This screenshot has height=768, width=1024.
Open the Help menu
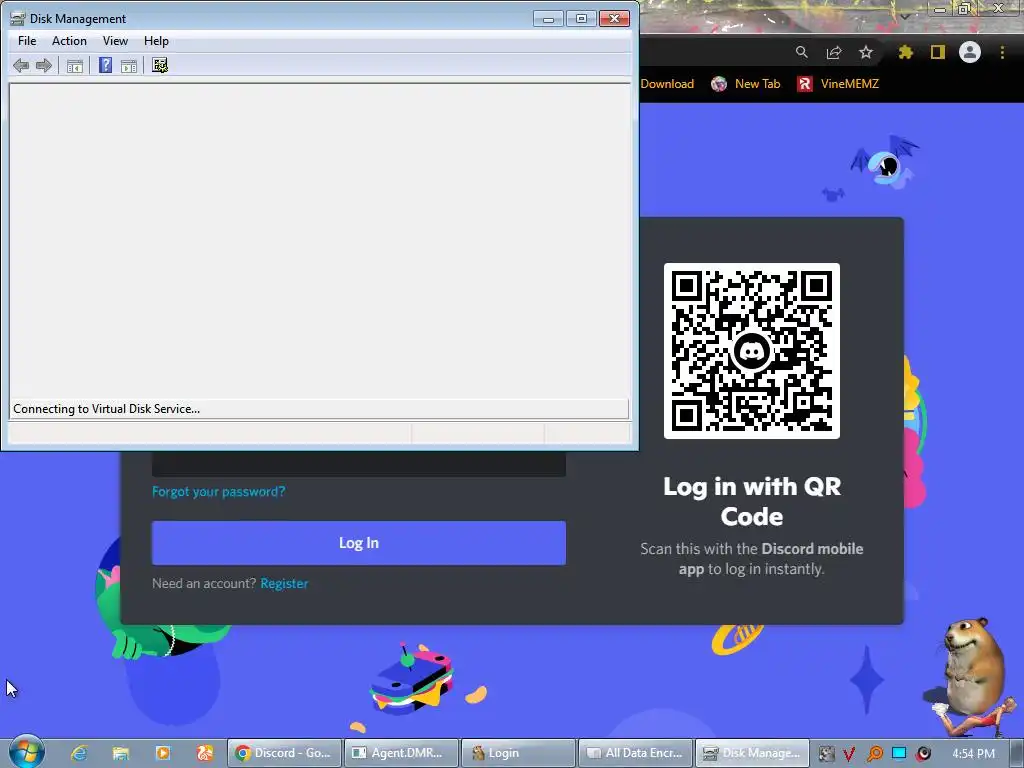pos(156,40)
